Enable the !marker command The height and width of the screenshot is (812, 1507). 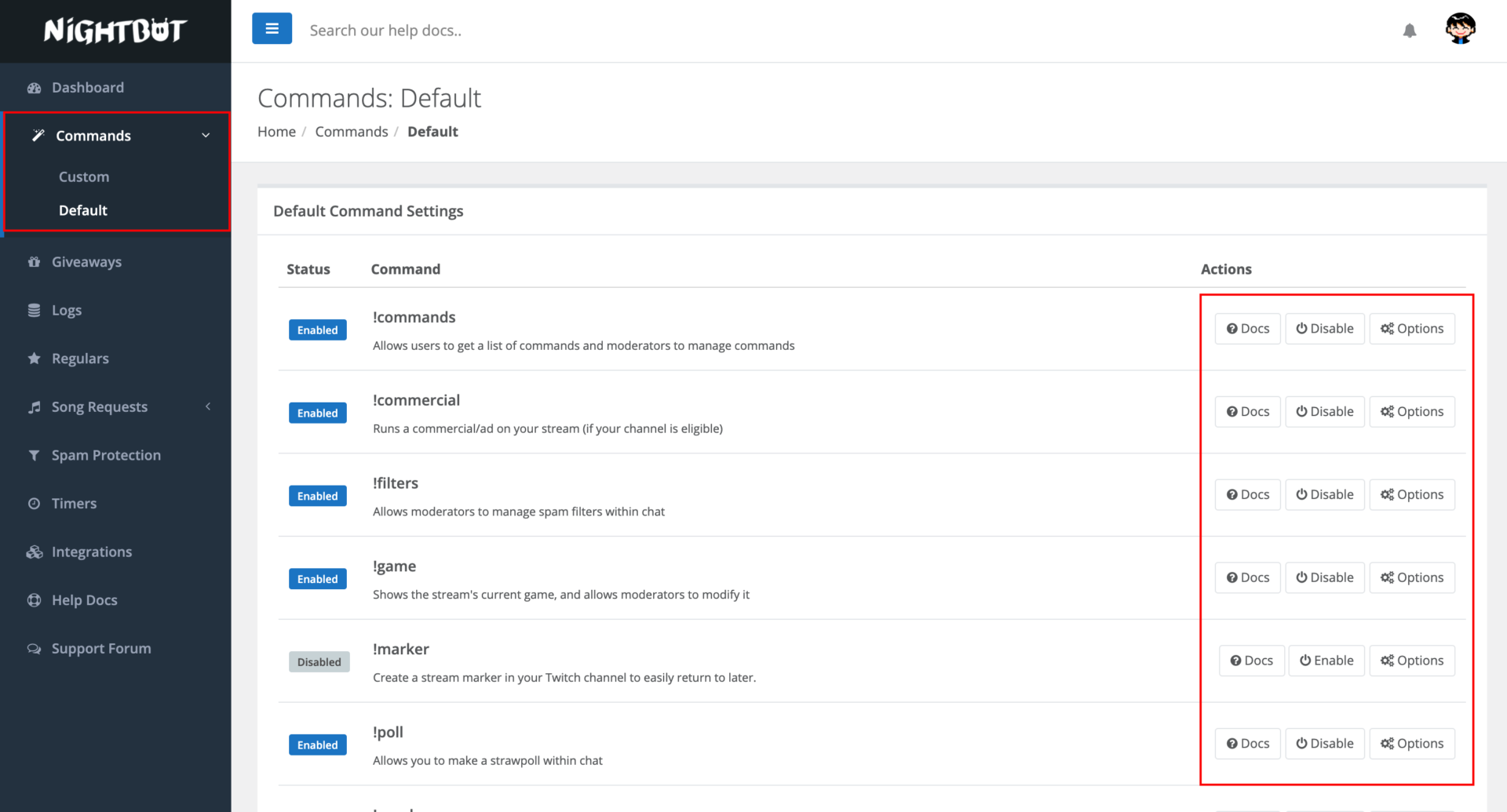pyautogui.click(x=1326, y=661)
